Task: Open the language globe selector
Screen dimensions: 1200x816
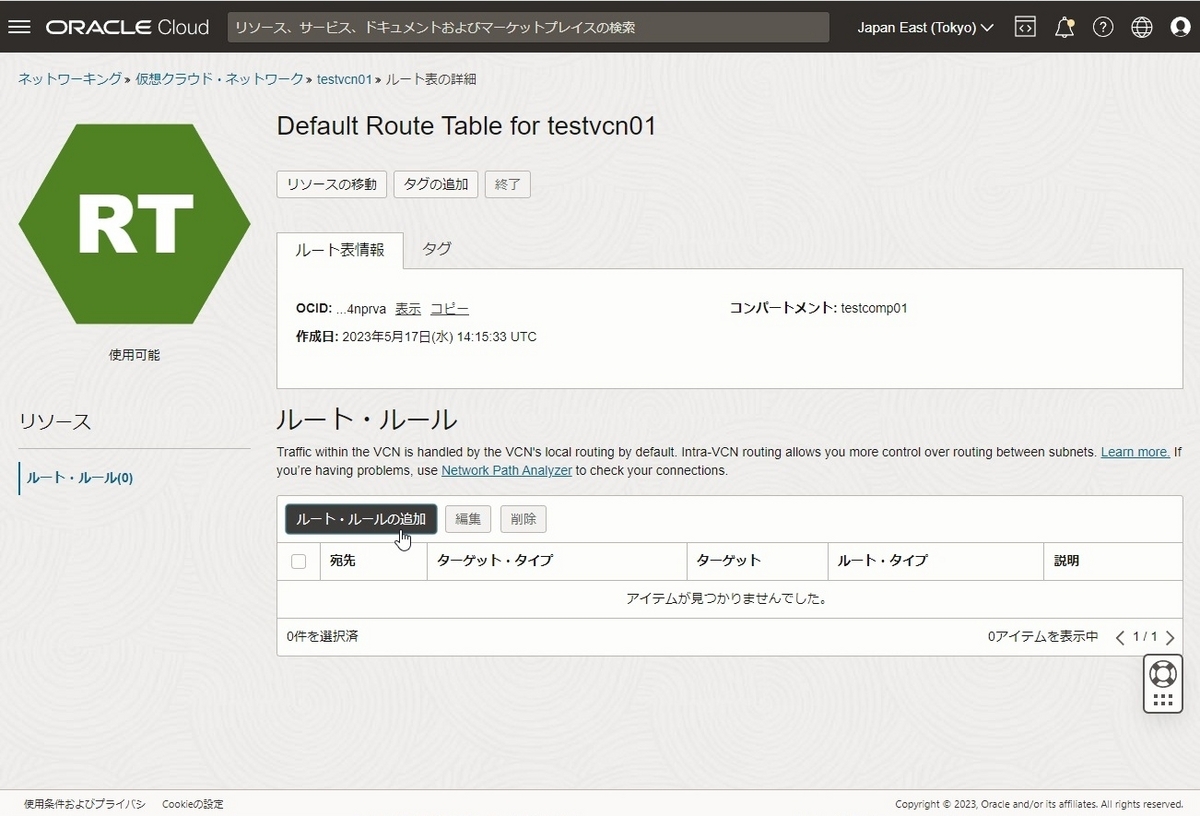Action: (x=1142, y=27)
